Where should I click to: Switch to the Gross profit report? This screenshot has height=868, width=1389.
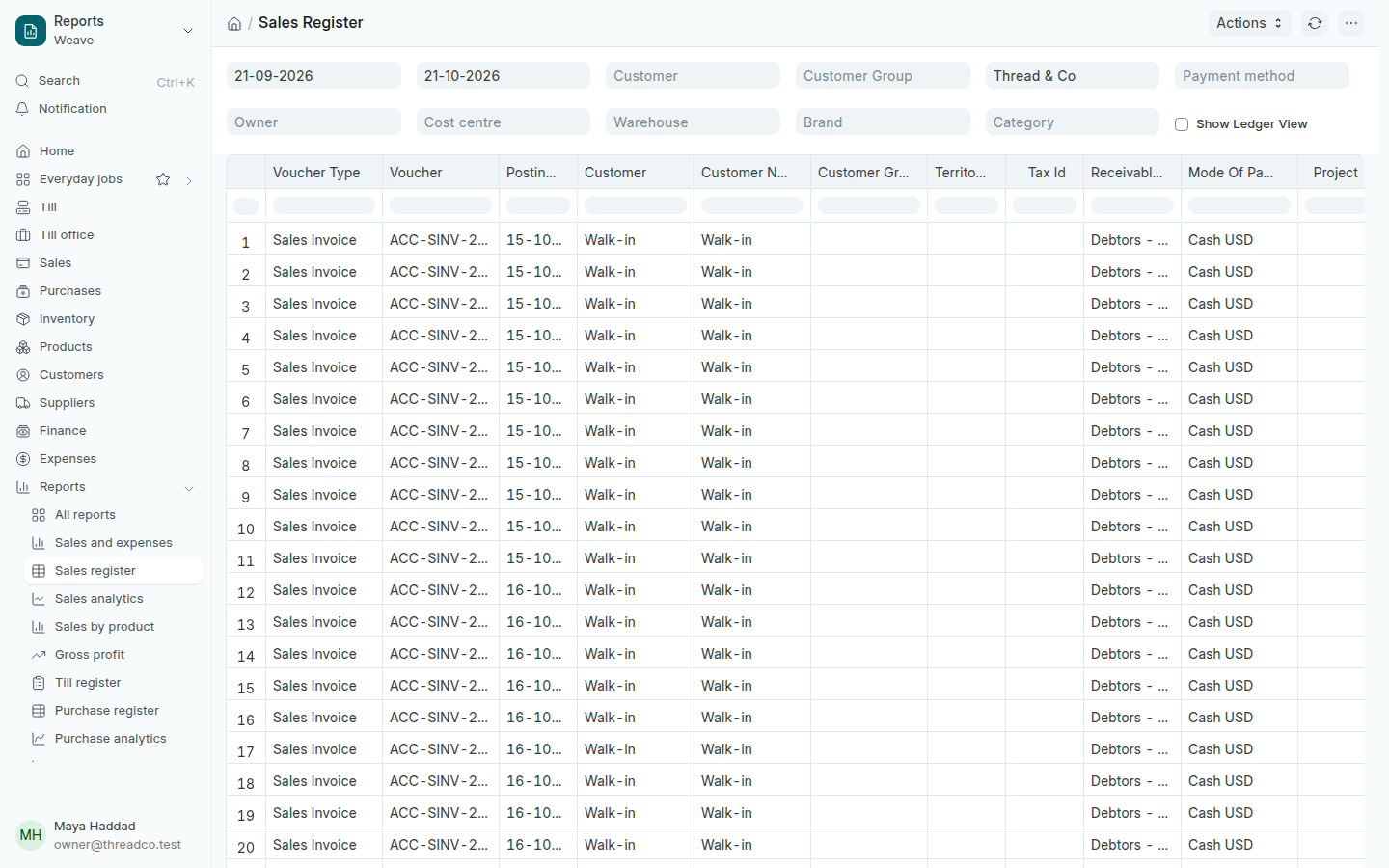113,655
